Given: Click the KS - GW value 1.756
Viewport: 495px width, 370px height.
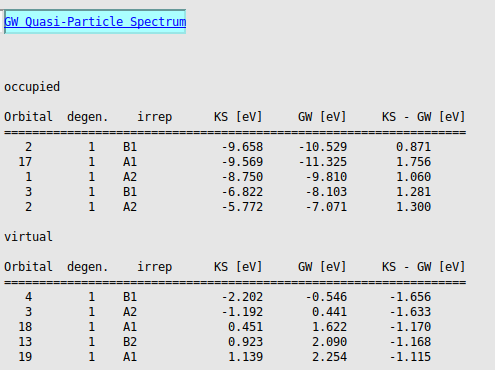Looking at the screenshot, I should pos(413,162).
